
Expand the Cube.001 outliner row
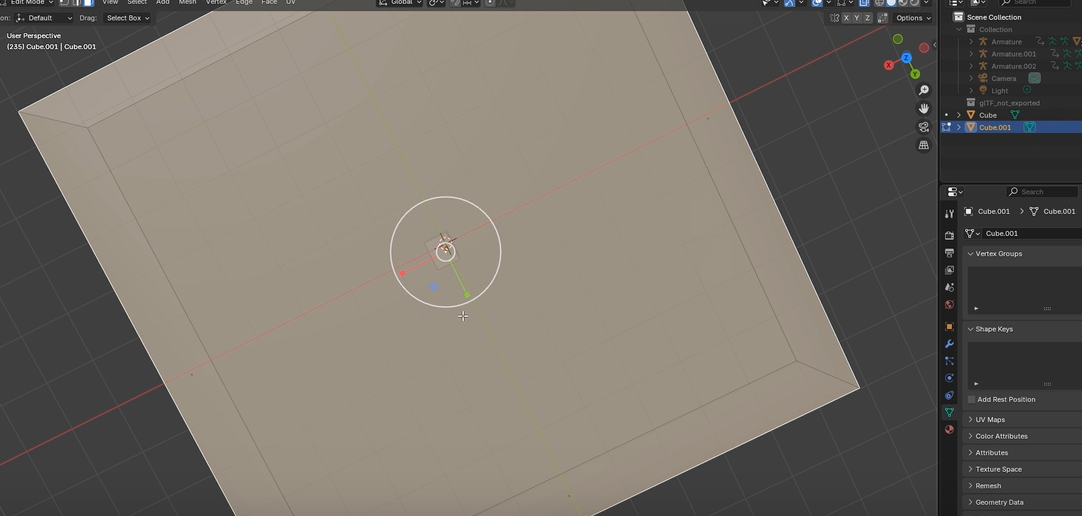point(958,128)
